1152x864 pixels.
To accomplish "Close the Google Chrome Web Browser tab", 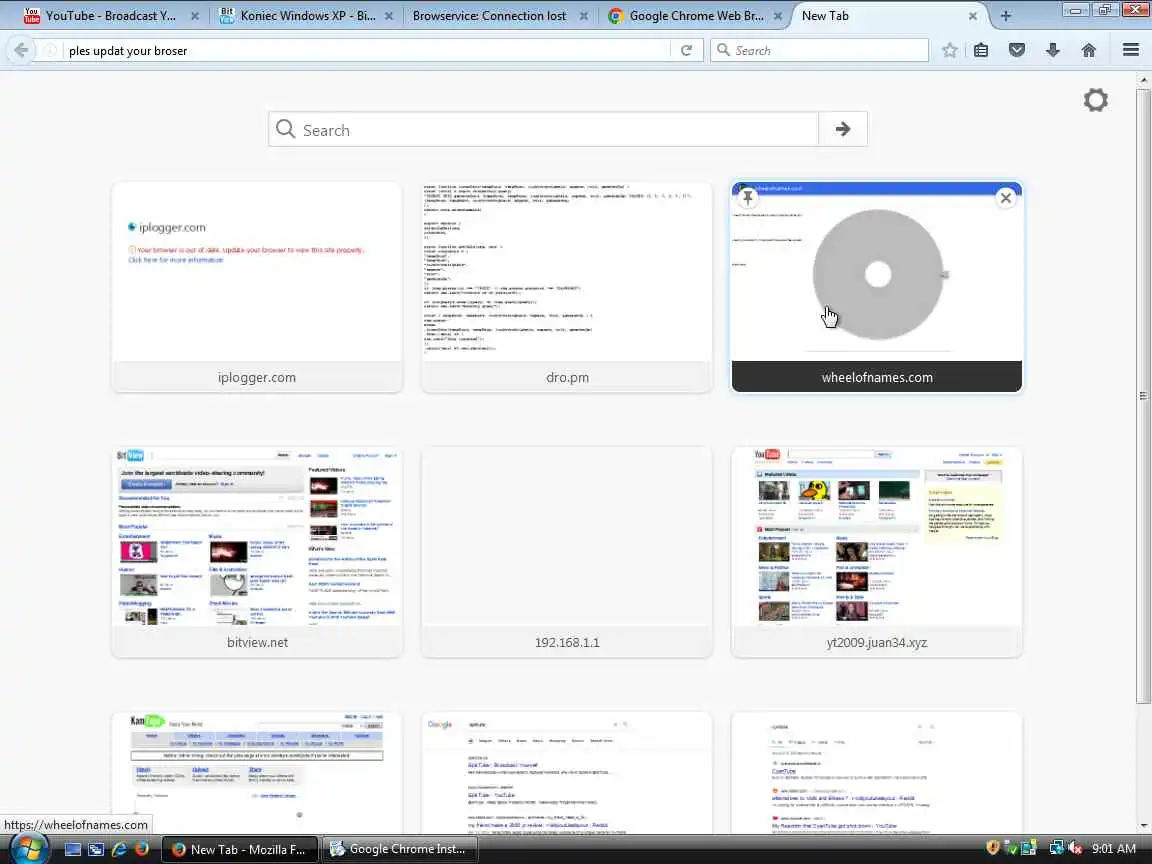I will pos(777,15).
